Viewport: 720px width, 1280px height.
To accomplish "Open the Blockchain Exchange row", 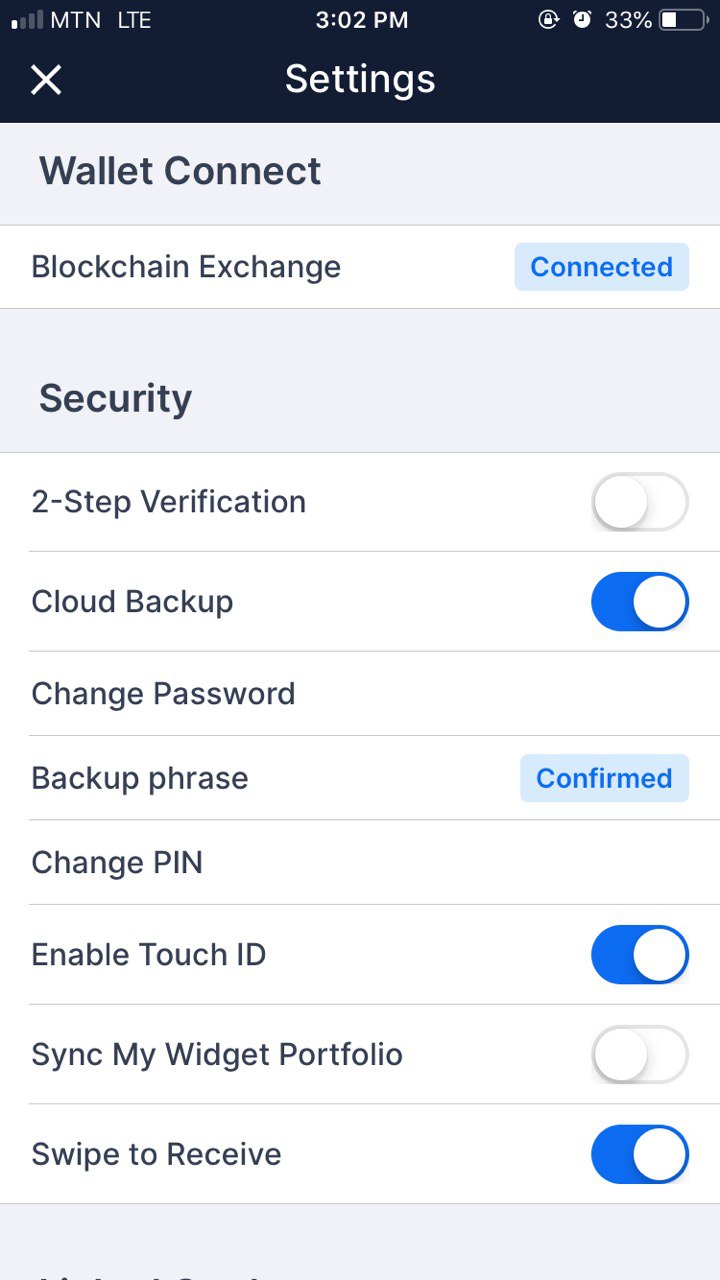I will pos(186,267).
